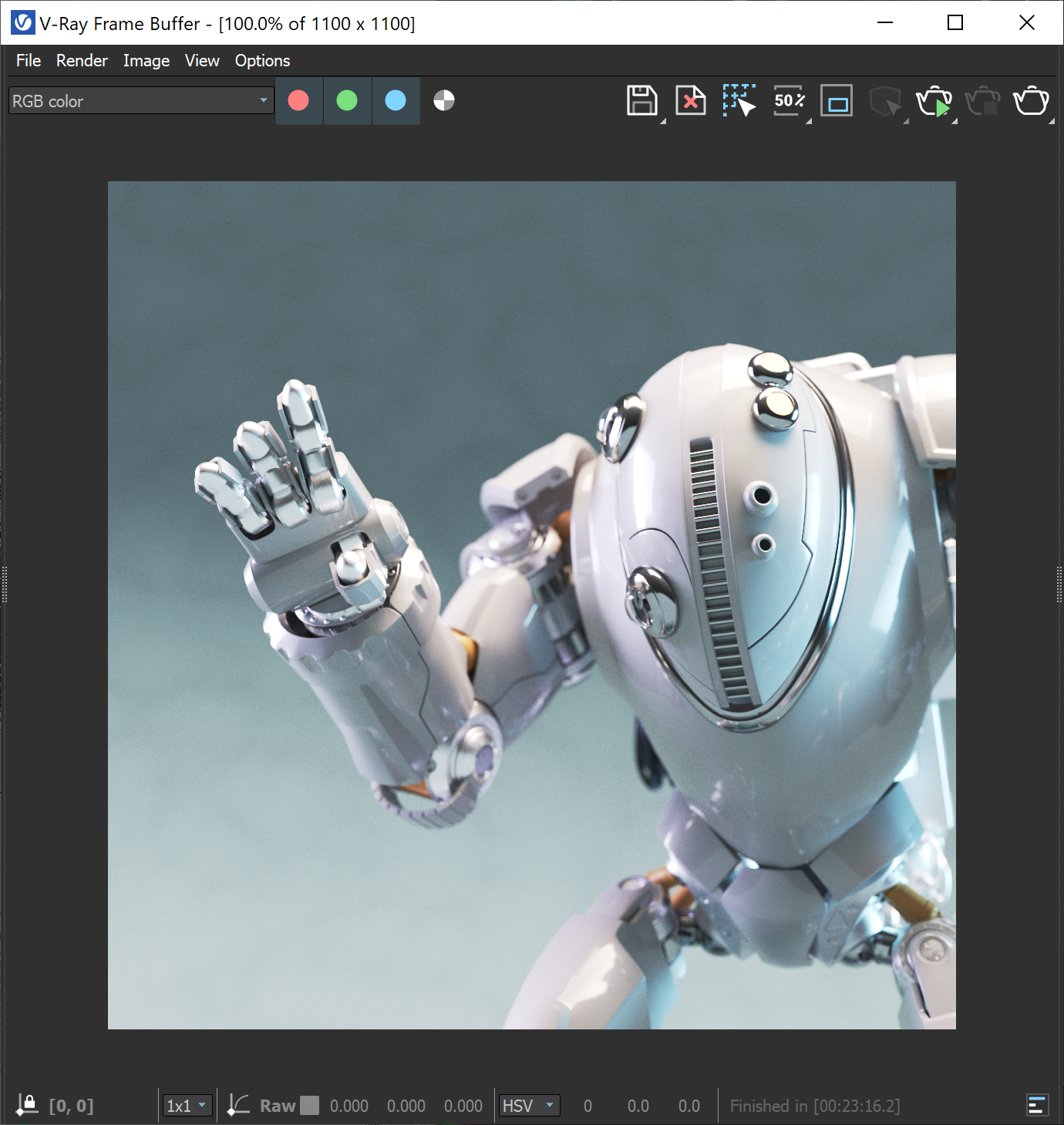Image resolution: width=1064 pixels, height=1125 pixels.
Task: Change HSV mode using its dropdown
Action: tap(550, 1105)
